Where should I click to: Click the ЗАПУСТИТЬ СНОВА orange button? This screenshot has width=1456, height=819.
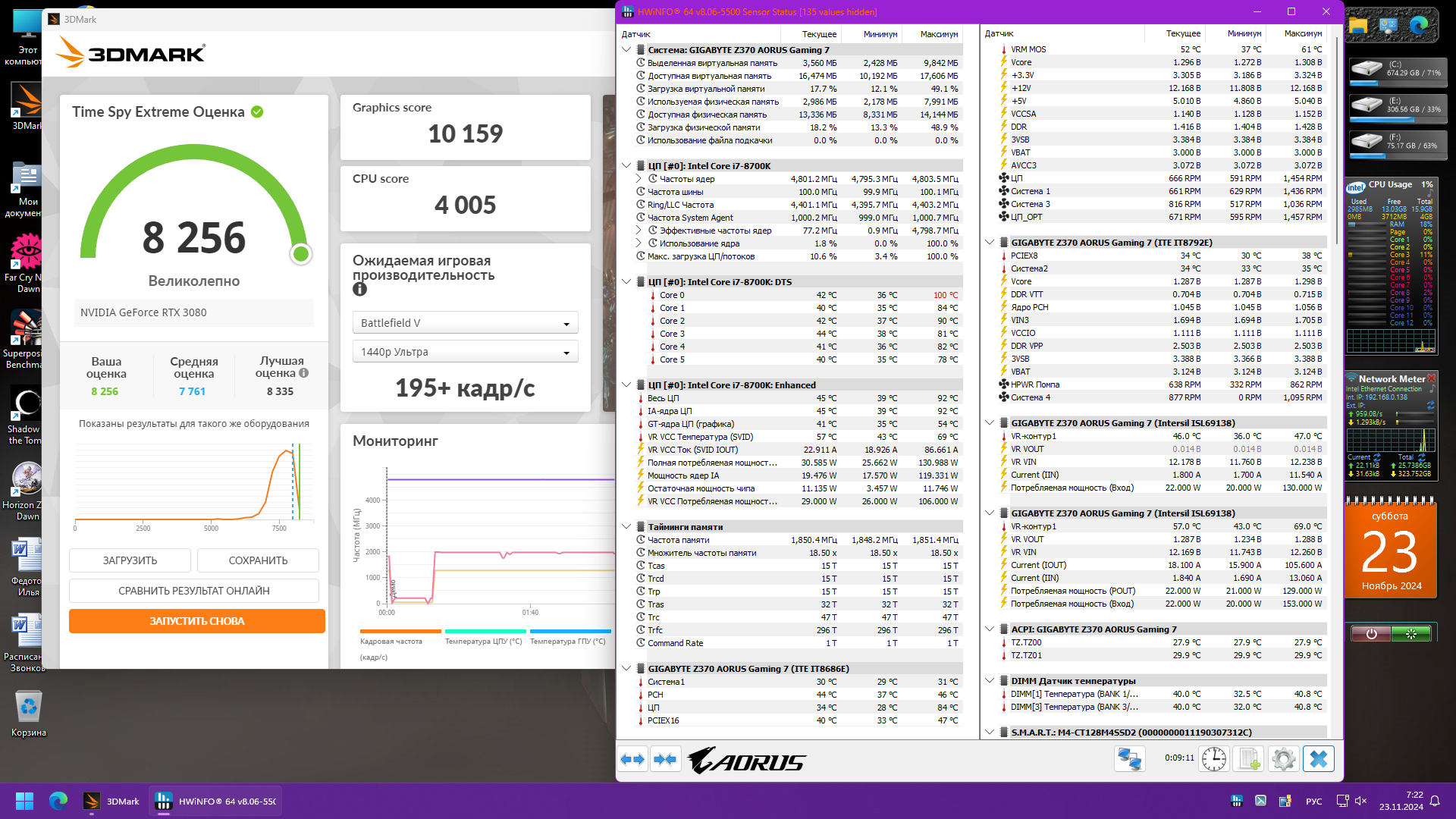coord(196,621)
